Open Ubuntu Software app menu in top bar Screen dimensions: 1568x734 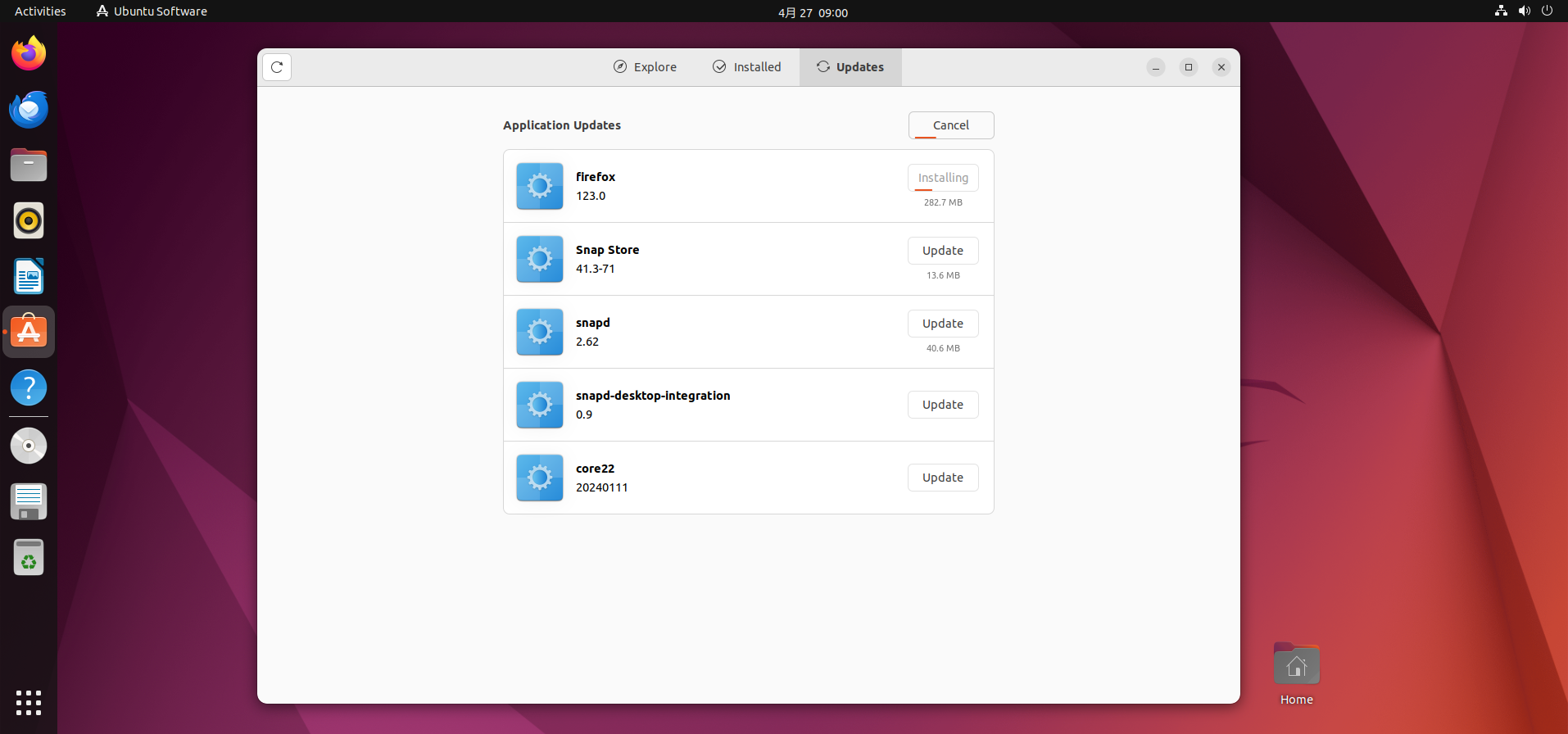[152, 11]
